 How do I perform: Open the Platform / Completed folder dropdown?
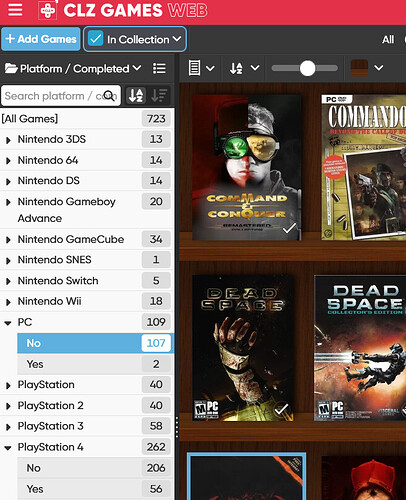[x=73, y=69]
